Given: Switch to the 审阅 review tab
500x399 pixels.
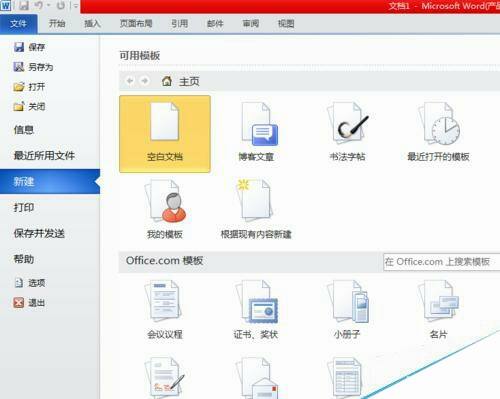Looking at the screenshot, I should [x=251, y=24].
